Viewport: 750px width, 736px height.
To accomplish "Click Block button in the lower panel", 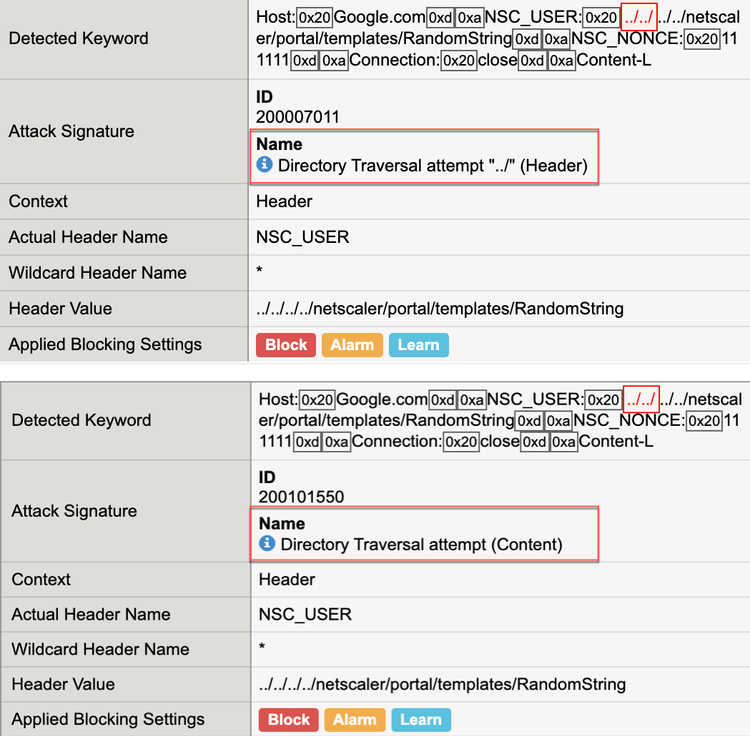I will pyautogui.click(x=289, y=720).
